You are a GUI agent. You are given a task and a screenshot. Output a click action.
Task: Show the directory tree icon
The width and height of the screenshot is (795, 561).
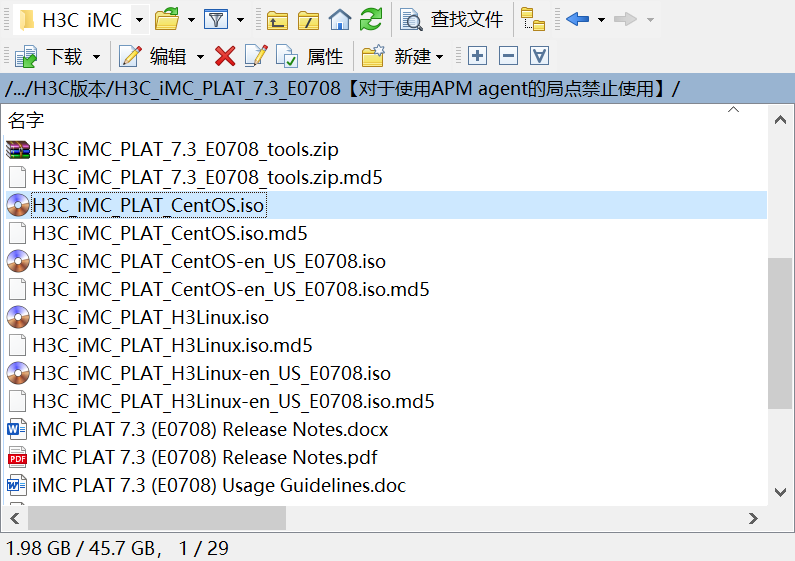click(533, 20)
